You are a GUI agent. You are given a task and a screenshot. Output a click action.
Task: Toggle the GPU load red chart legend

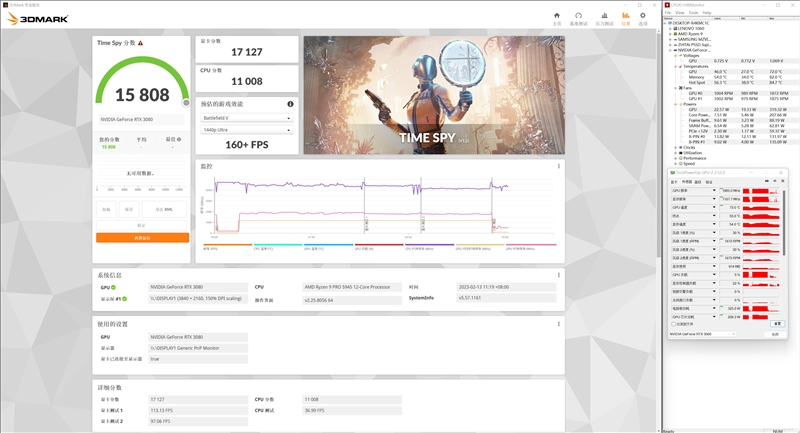pos(379,247)
